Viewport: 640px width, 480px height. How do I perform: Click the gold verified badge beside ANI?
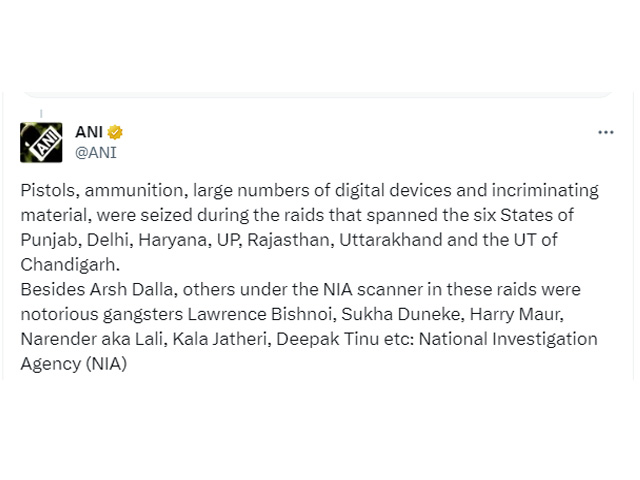click(116, 133)
